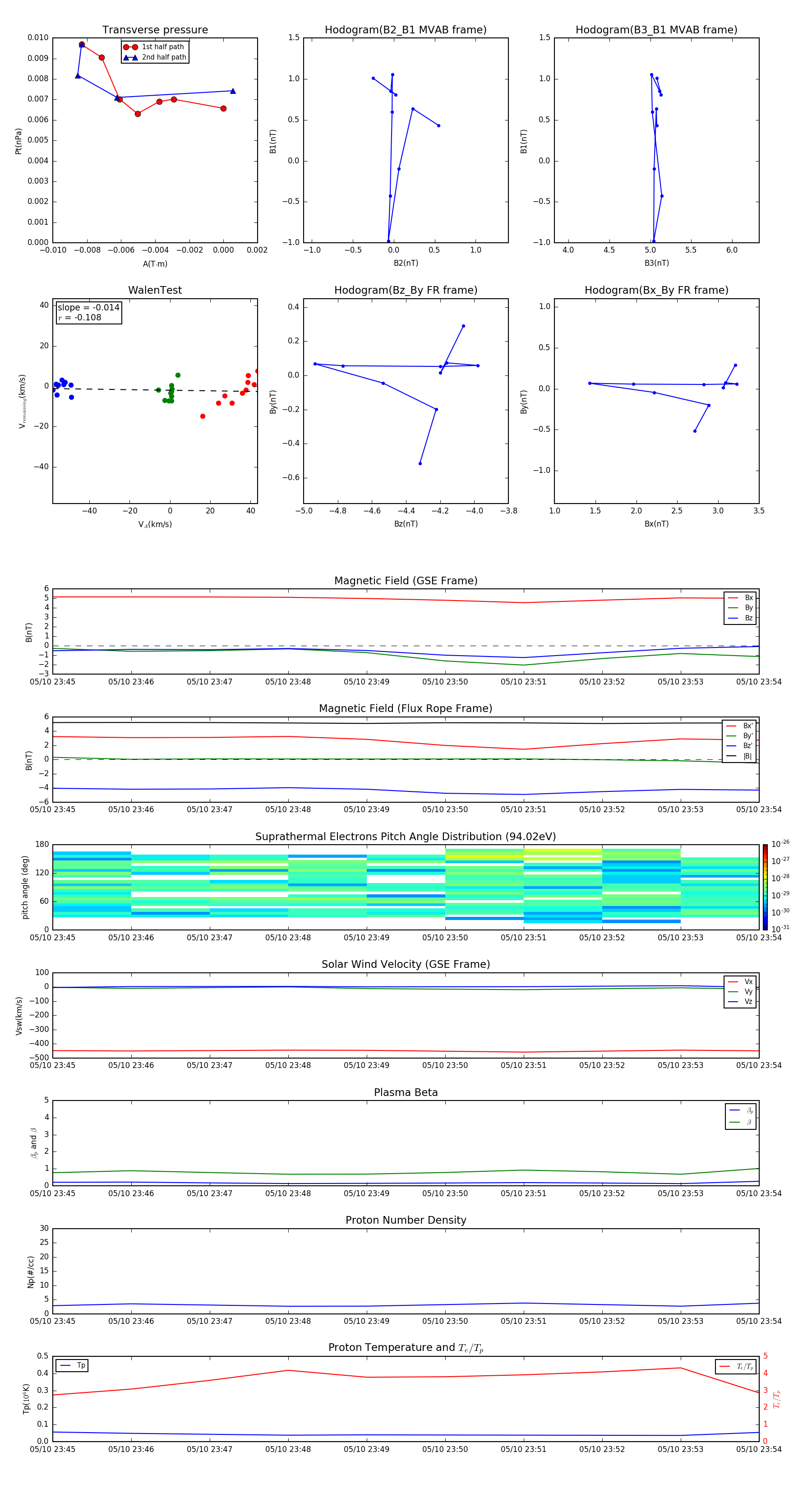Viewport: 812px width, 1489px height.
Task: Click the 'Te/Tp' legend entry on right
Action: 736,1366
